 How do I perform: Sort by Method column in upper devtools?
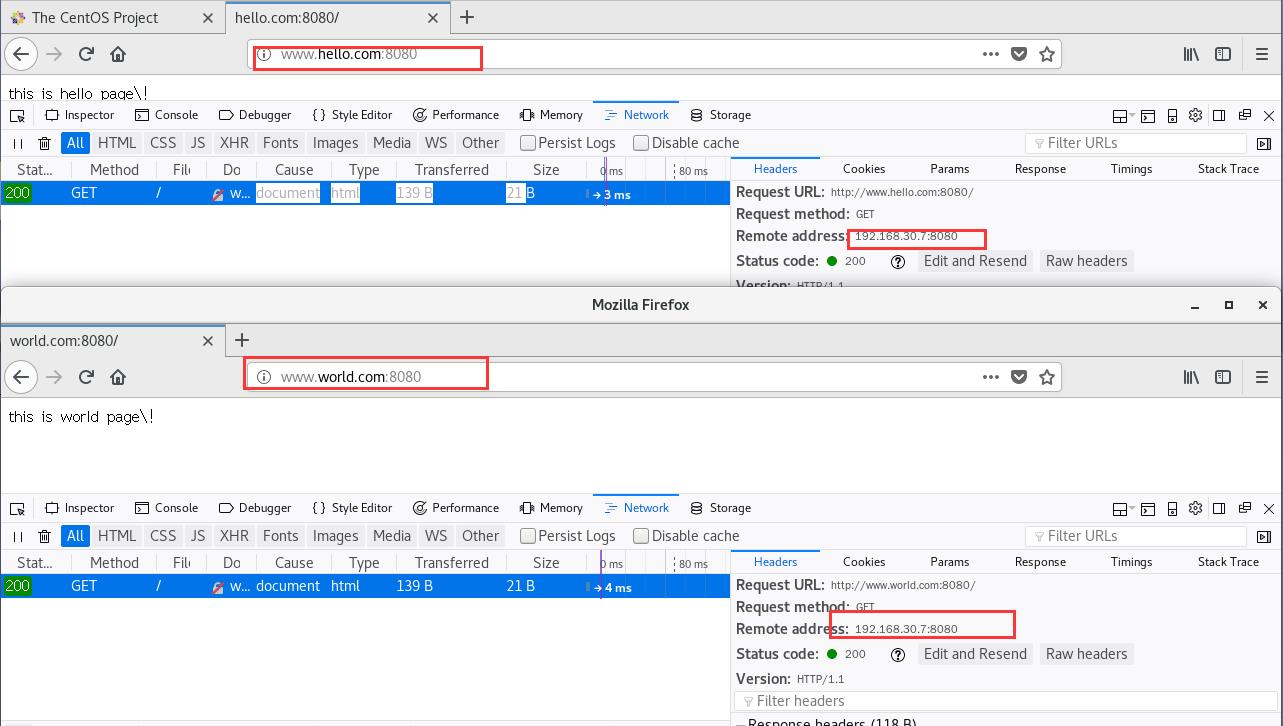(x=114, y=170)
